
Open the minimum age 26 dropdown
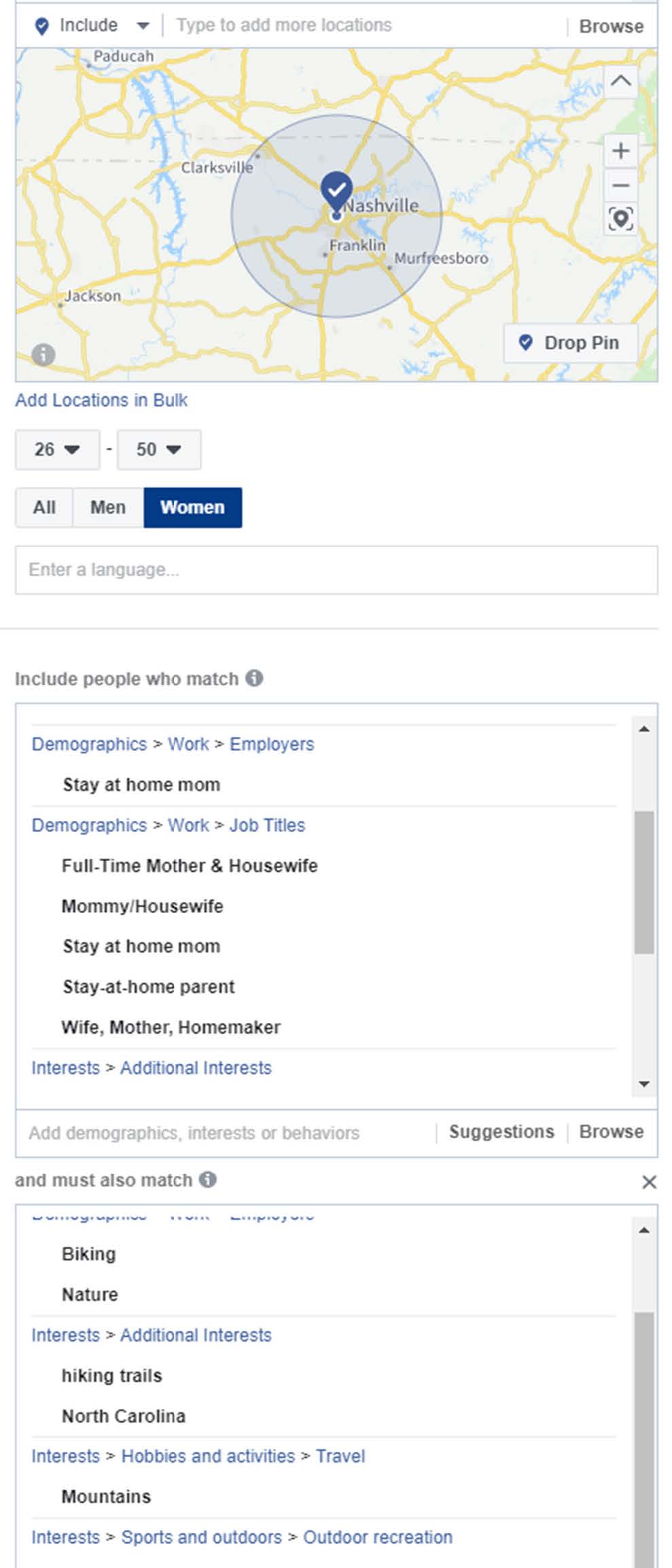coord(57,449)
